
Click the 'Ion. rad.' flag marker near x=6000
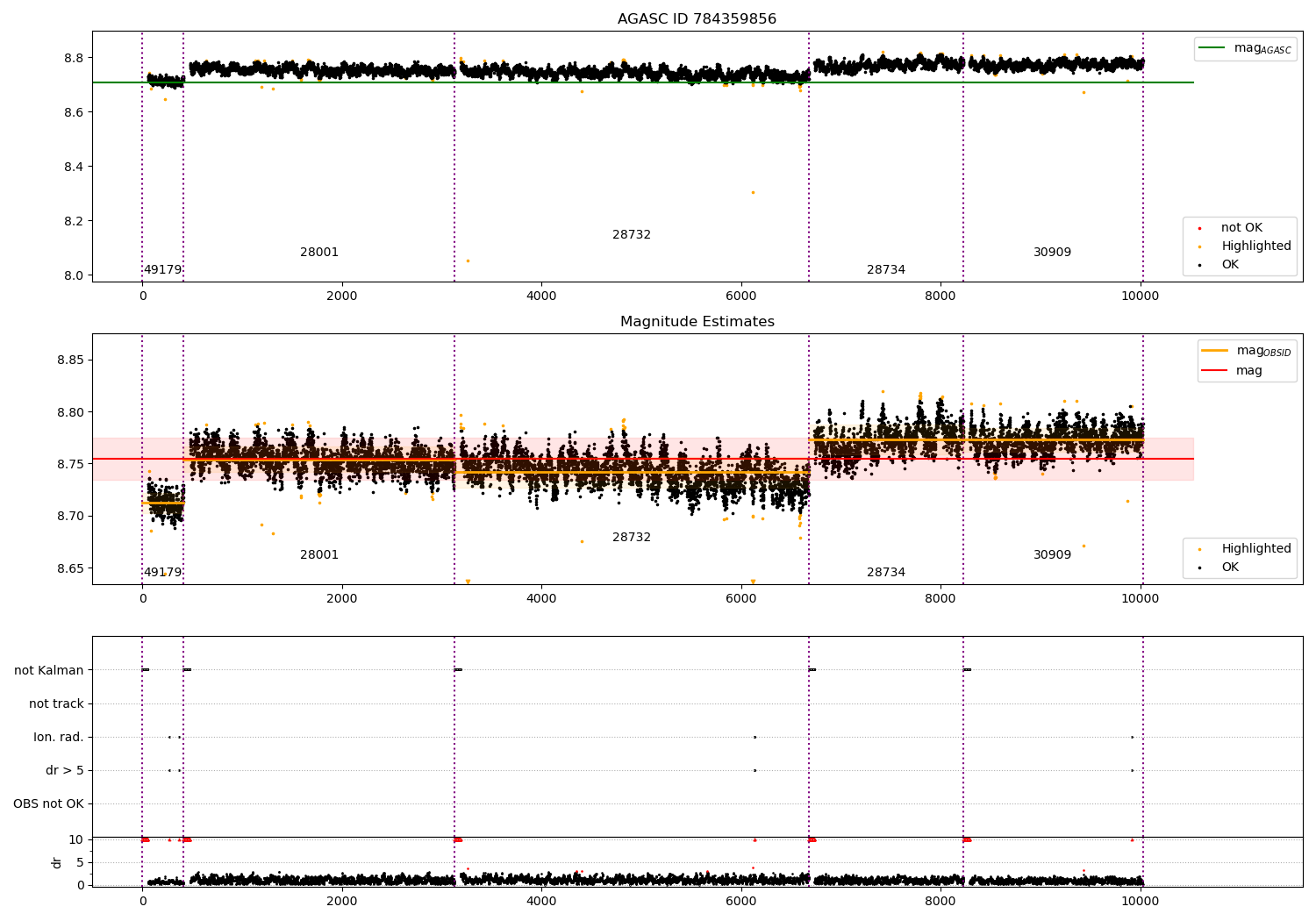[x=755, y=738]
